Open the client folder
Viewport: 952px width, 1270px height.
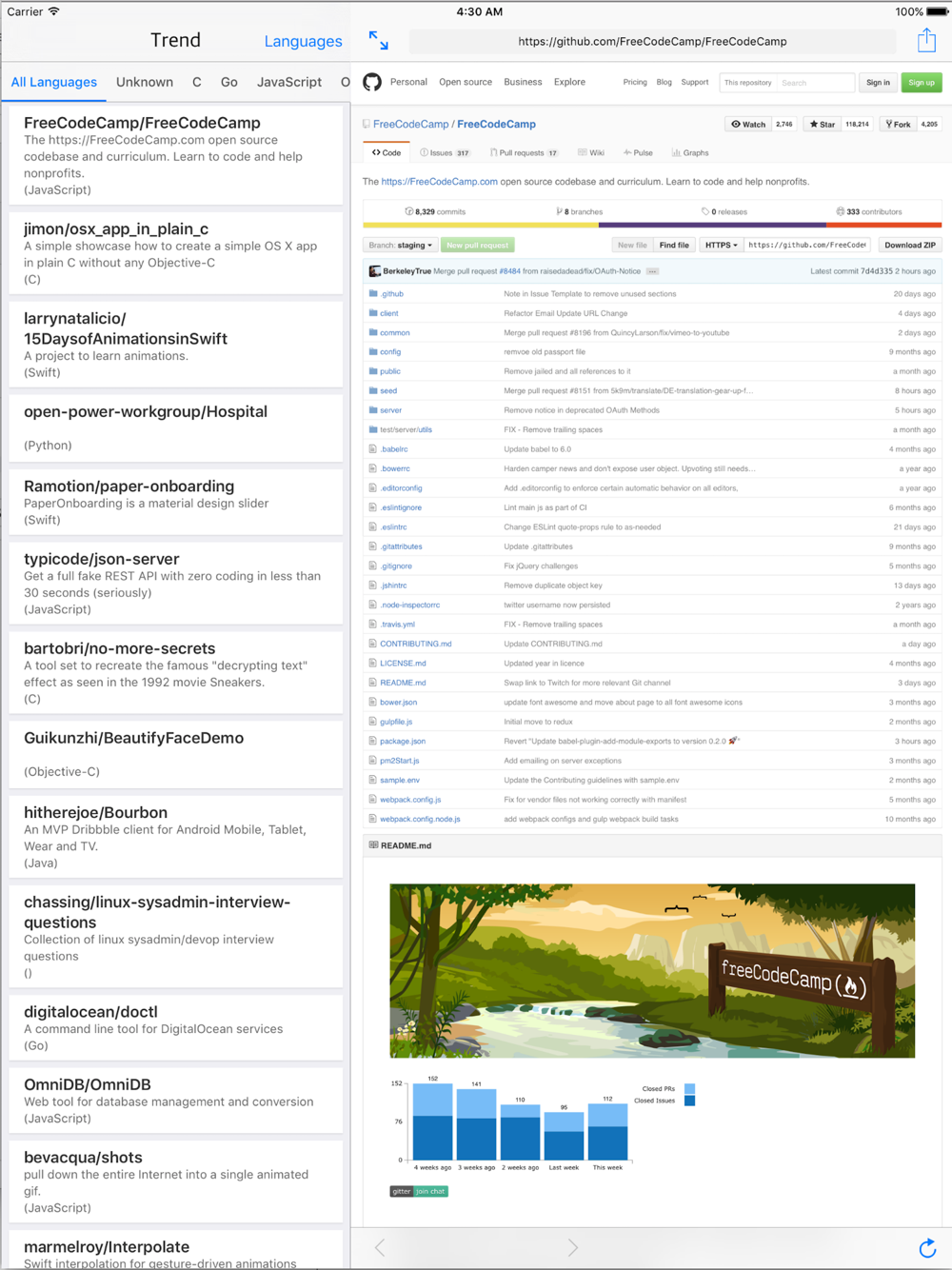pyautogui.click(x=389, y=313)
